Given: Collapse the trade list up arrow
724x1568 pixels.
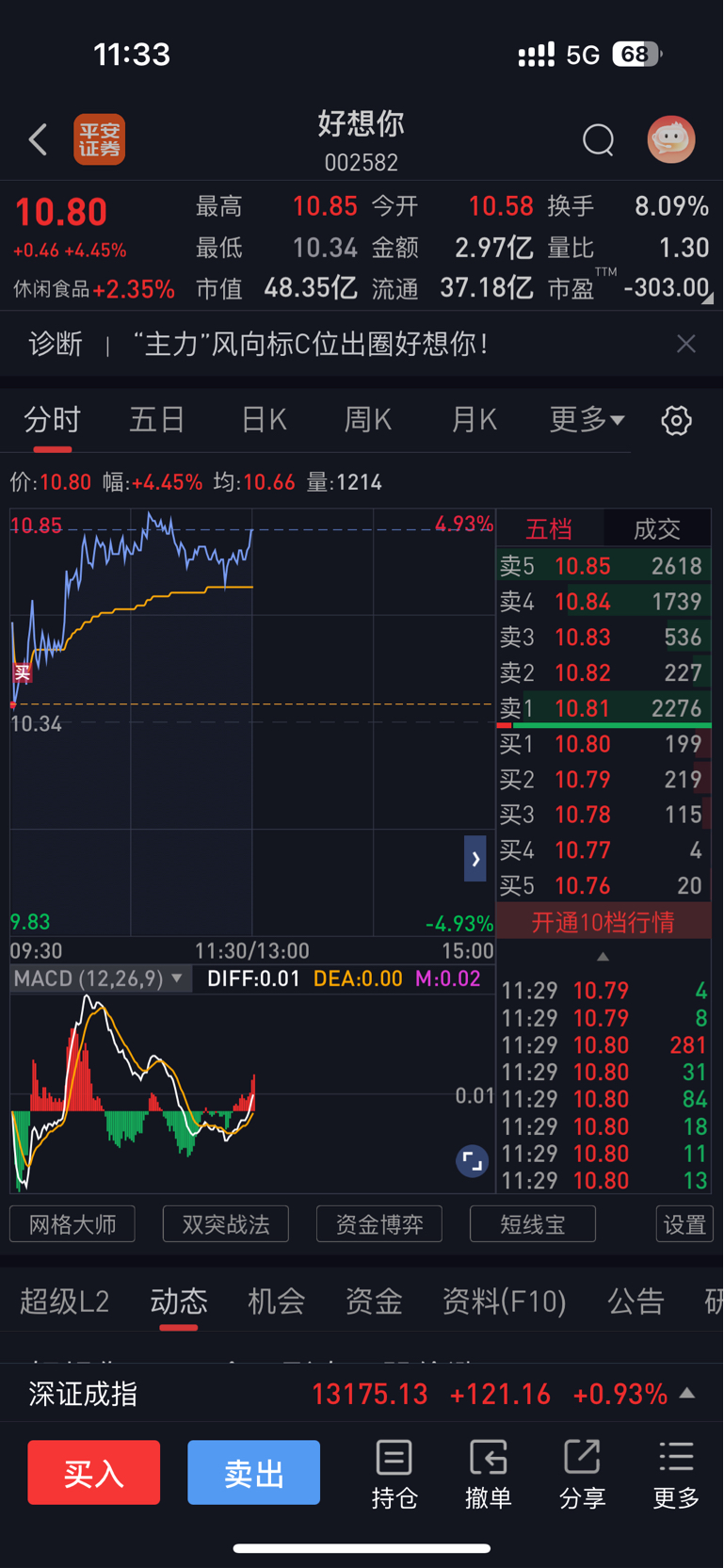Looking at the screenshot, I should [603, 957].
